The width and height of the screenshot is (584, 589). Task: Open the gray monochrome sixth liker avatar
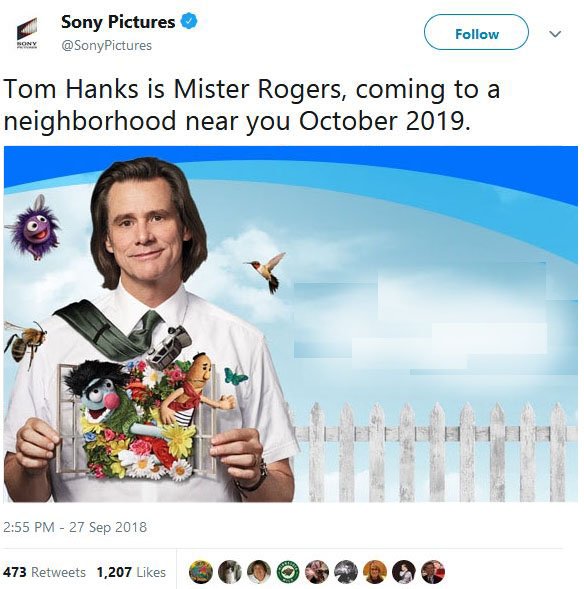(x=346, y=572)
